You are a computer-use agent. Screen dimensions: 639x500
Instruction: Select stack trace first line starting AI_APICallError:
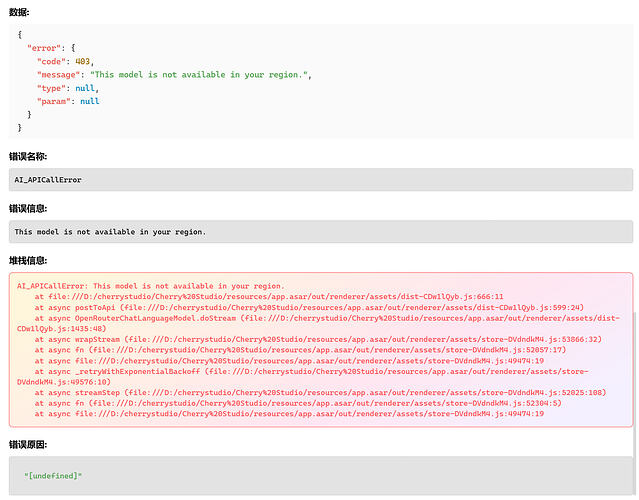point(151,286)
